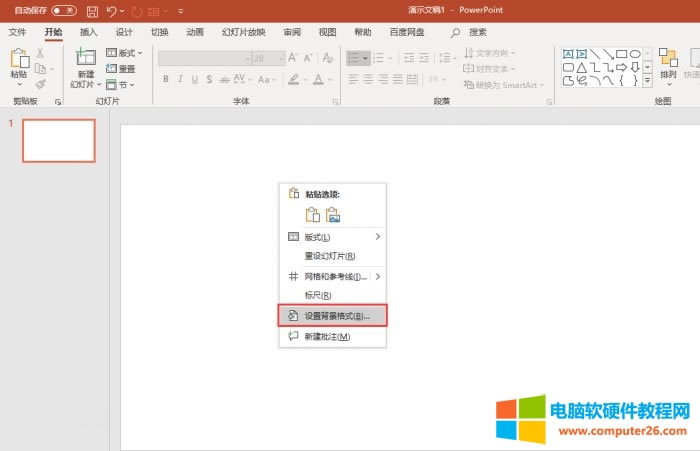Click 新建批注(M) in context menu
The height and width of the screenshot is (451, 700).
coord(327,336)
